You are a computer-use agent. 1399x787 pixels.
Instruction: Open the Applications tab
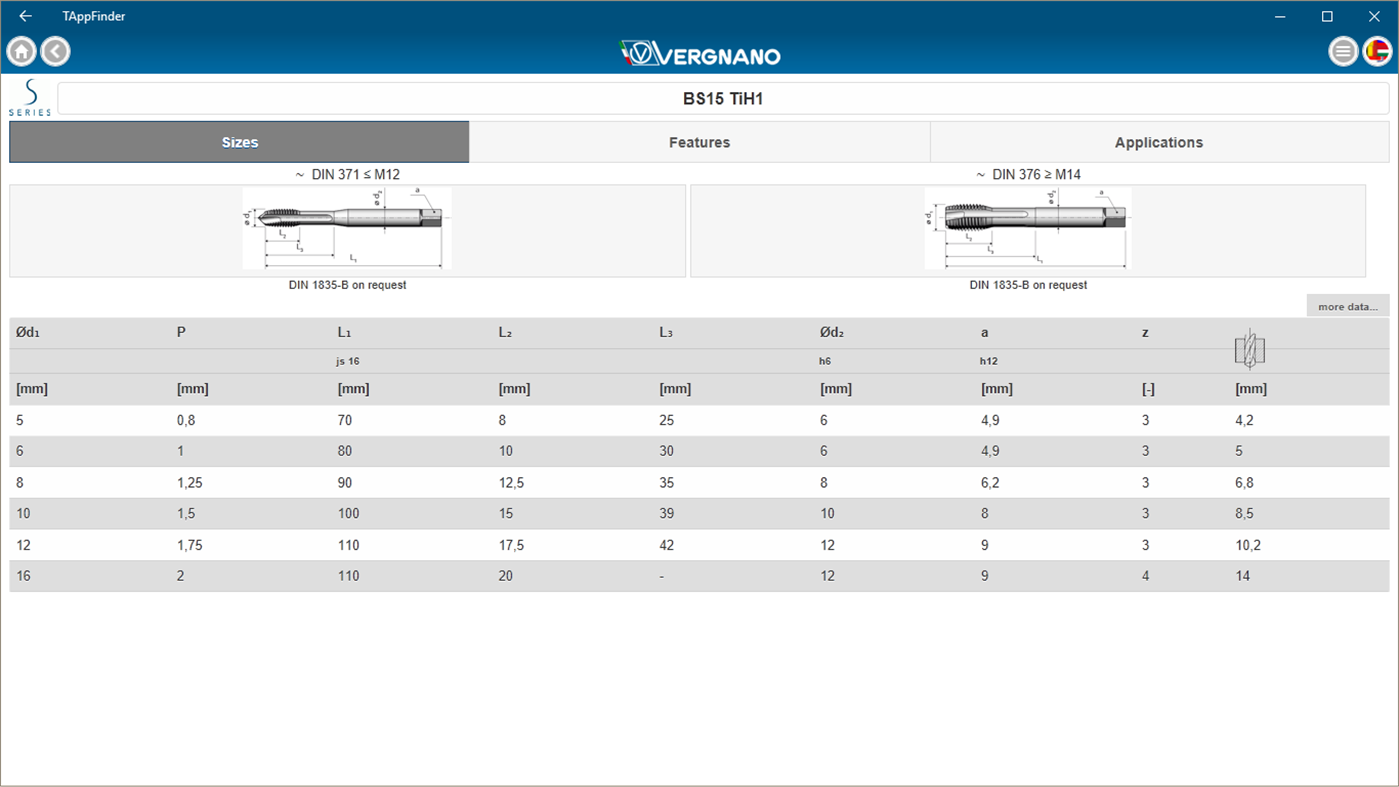[1159, 141]
